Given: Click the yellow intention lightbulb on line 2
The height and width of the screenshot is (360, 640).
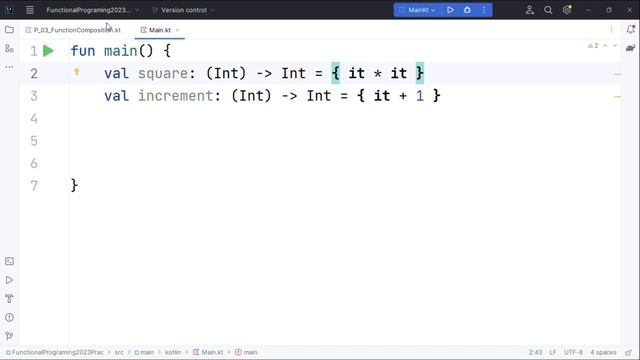Looking at the screenshot, I should (x=77, y=72).
